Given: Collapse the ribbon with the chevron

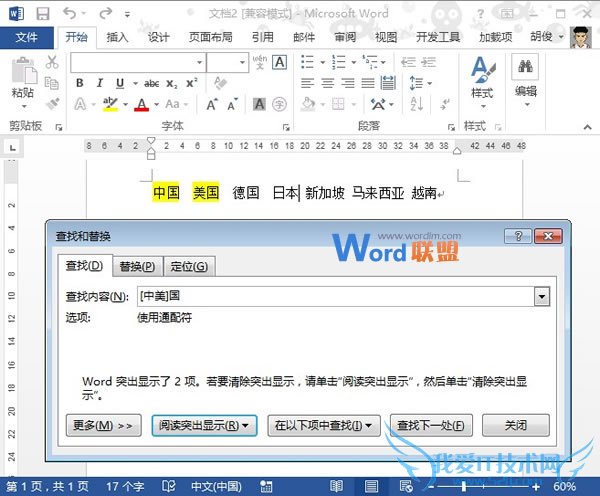Looking at the screenshot, I should (x=587, y=127).
